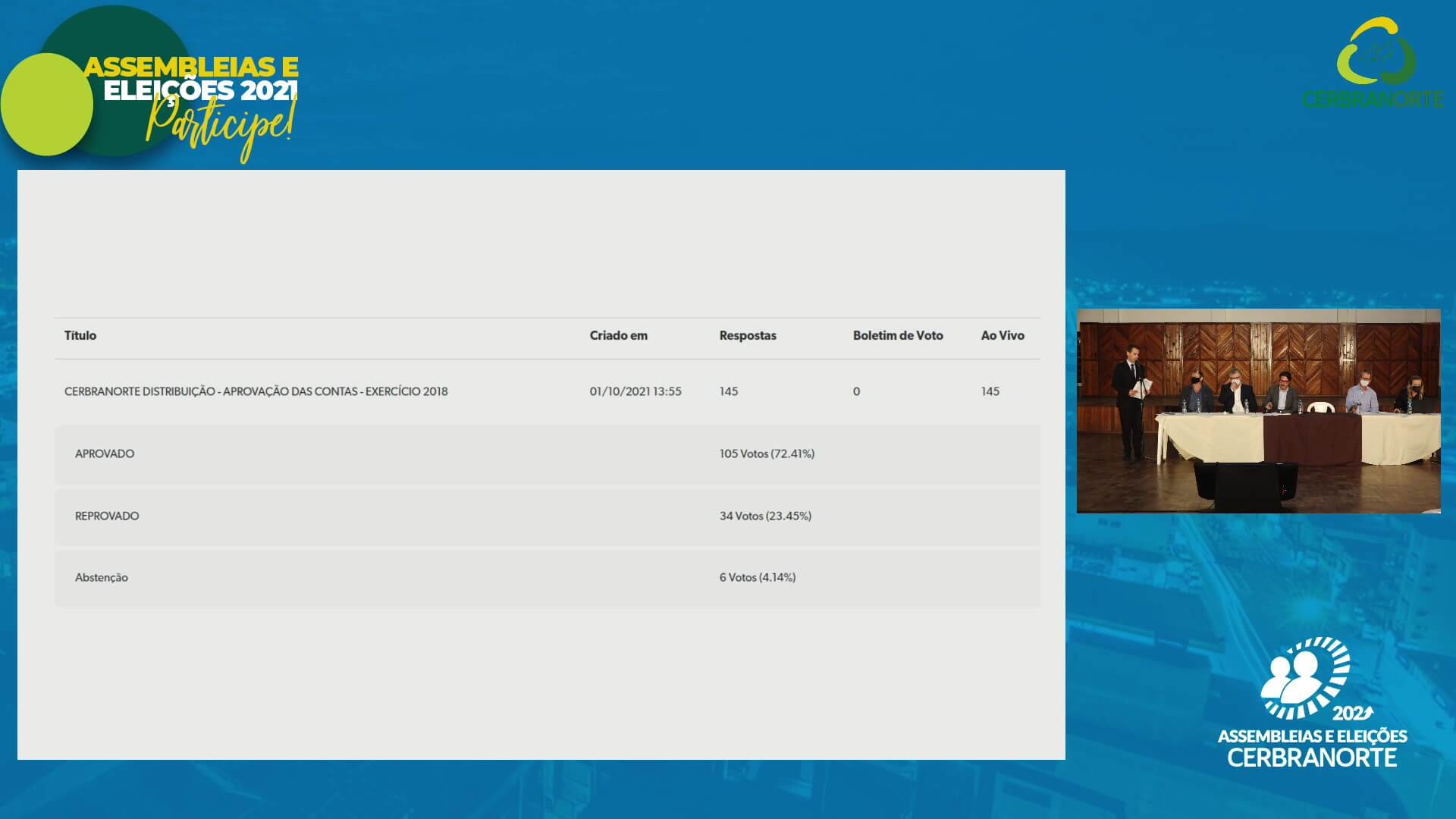Select the Boletim de Voto column header

click(x=897, y=335)
